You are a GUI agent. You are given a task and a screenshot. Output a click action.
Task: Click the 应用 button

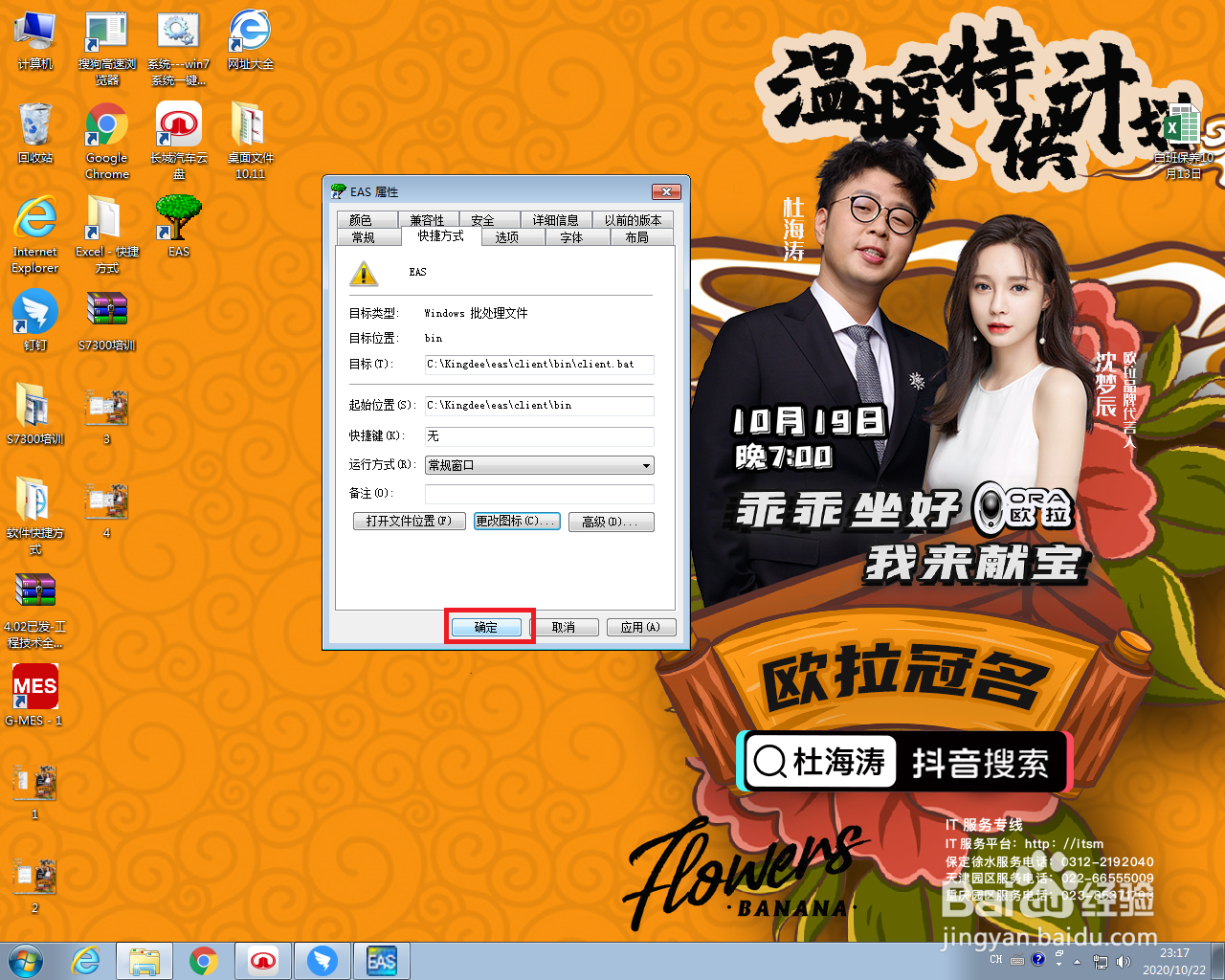pyautogui.click(x=640, y=628)
